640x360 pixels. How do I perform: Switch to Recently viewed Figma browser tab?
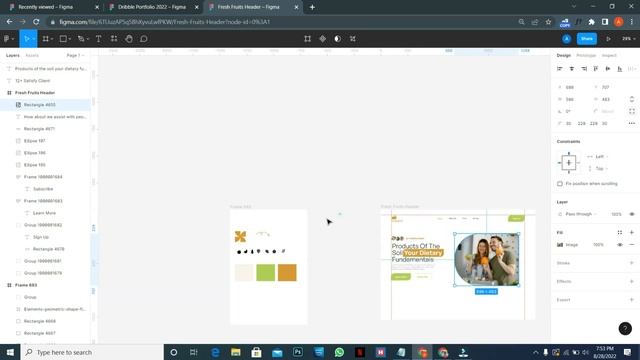pos(51,7)
